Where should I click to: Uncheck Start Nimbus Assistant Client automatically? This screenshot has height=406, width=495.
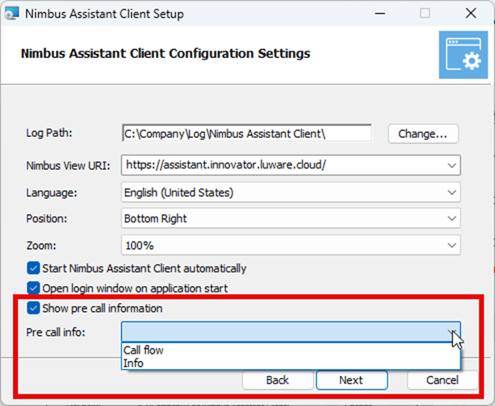tap(33, 268)
